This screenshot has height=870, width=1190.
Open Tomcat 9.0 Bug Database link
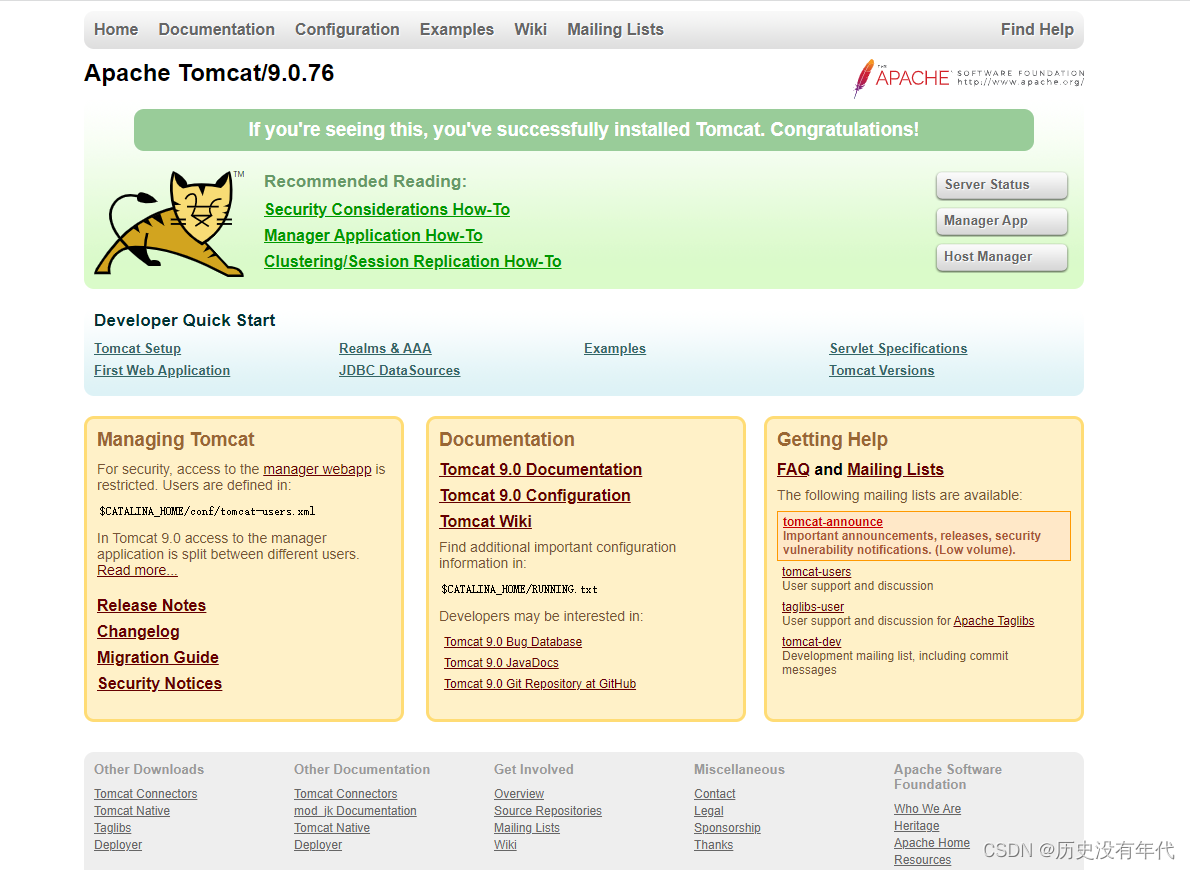pos(513,642)
